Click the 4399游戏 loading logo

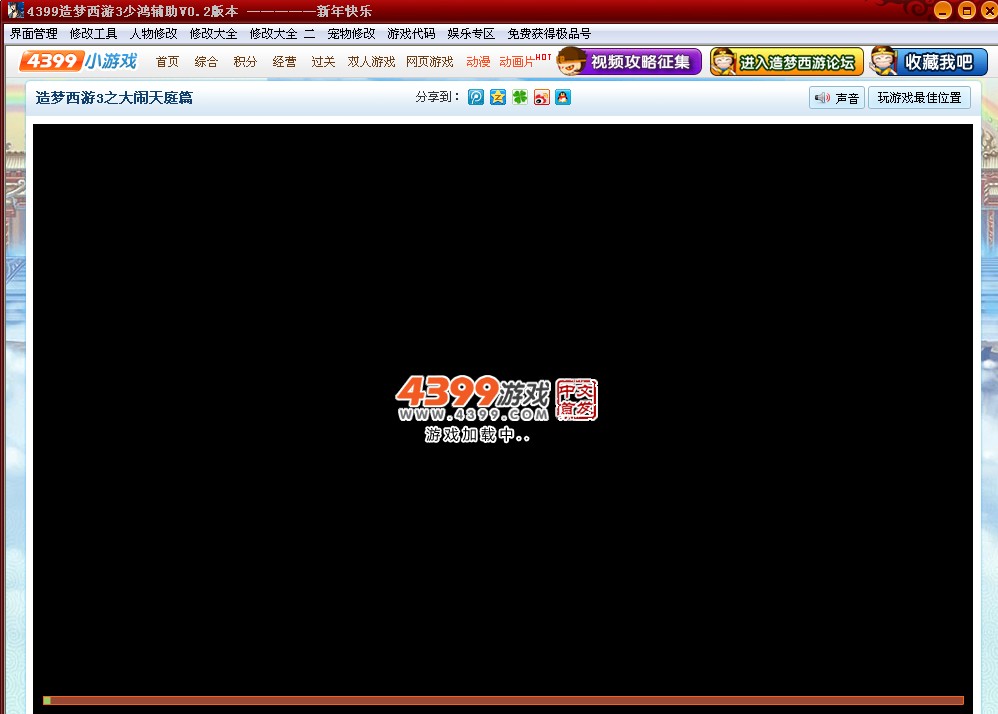(x=496, y=398)
